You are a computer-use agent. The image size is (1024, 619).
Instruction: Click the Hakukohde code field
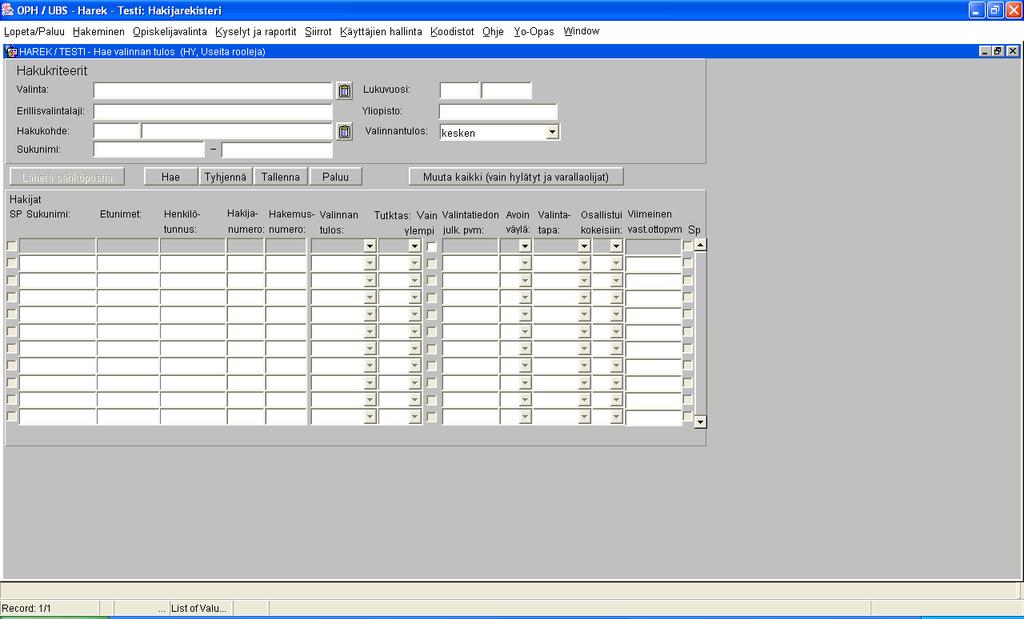click(x=117, y=131)
